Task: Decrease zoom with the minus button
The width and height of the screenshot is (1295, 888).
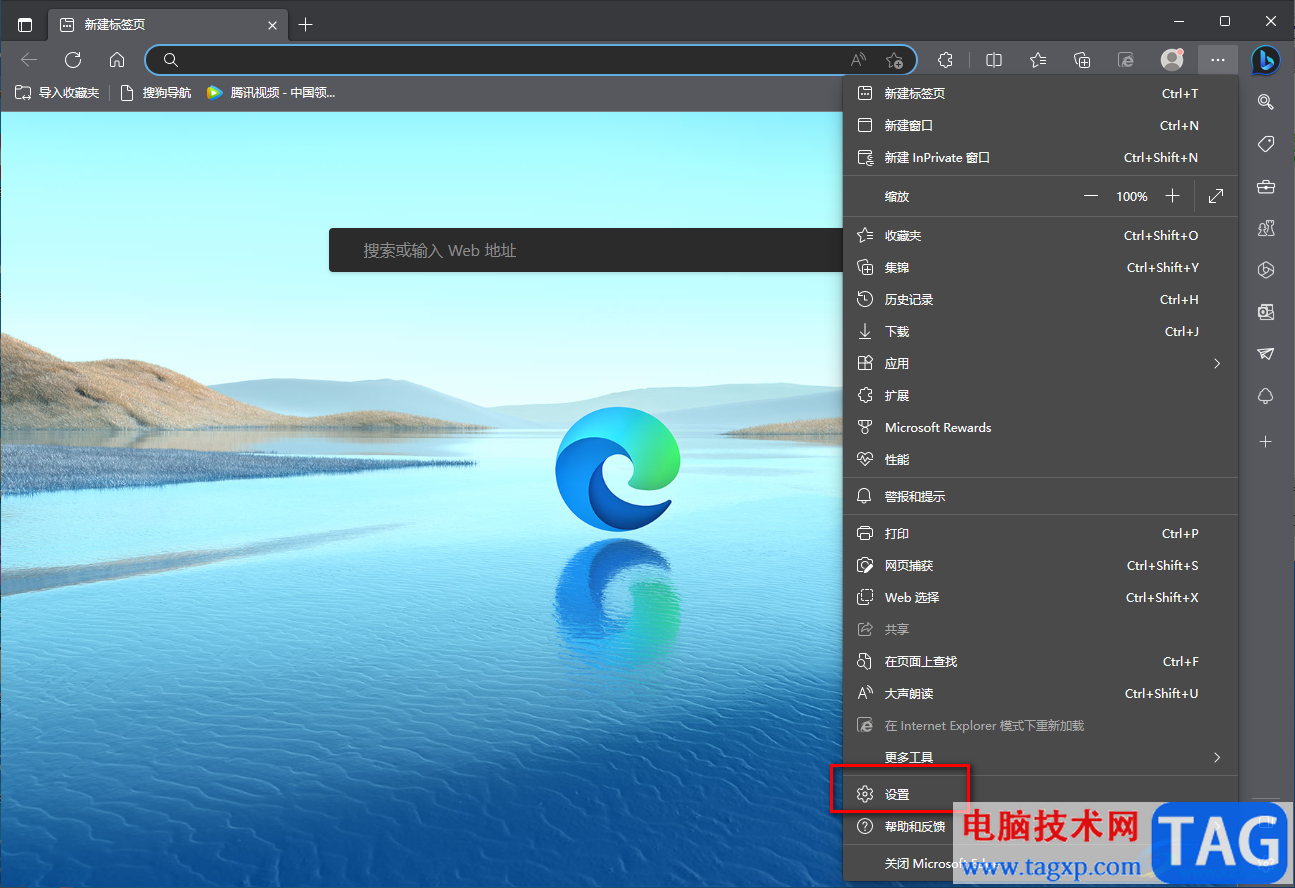Action: (1091, 197)
